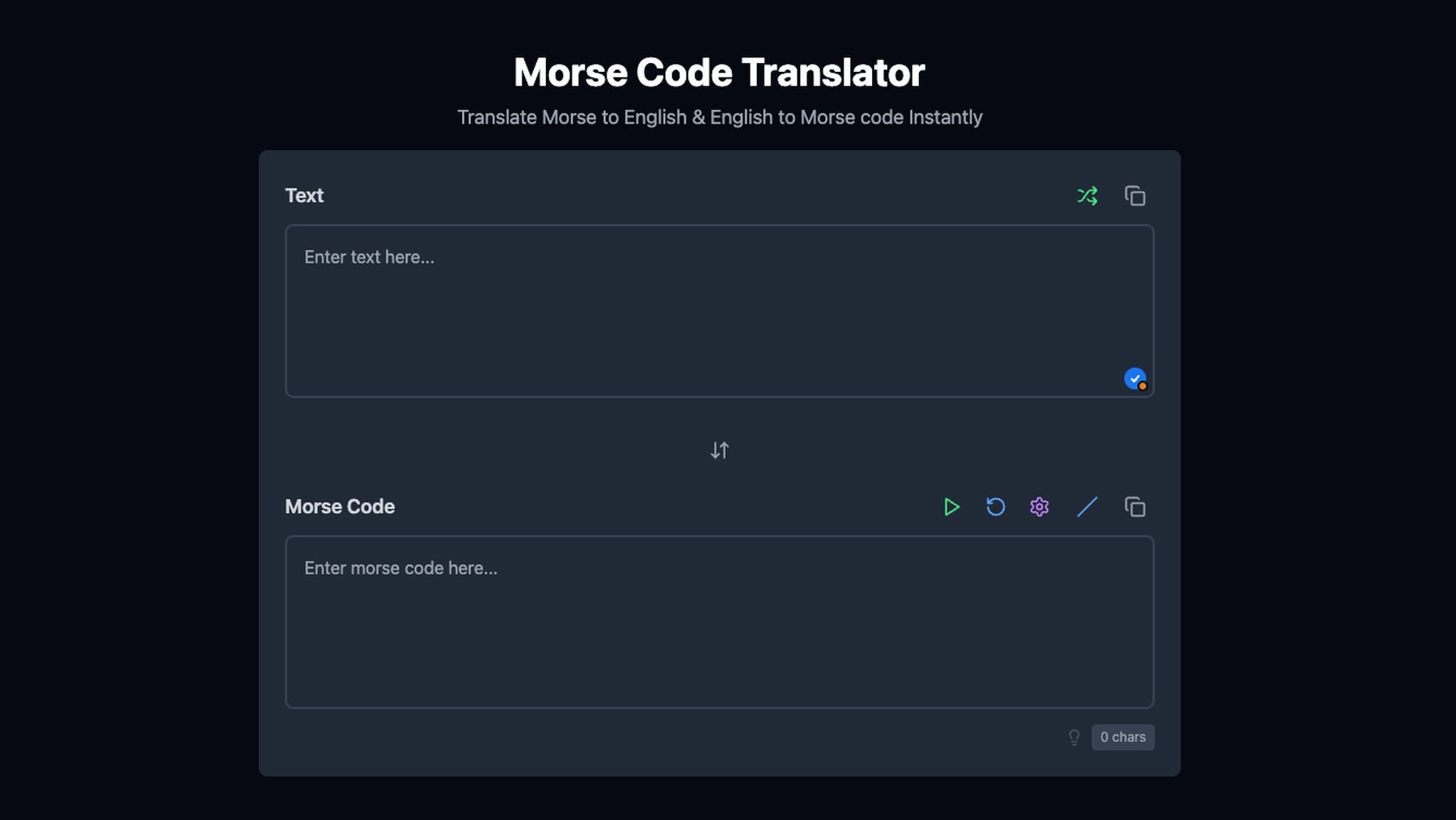Image resolution: width=1456 pixels, height=820 pixels.
Task: Toggle the lightbulb icon beside chars counter
Action: (1074, 738)
